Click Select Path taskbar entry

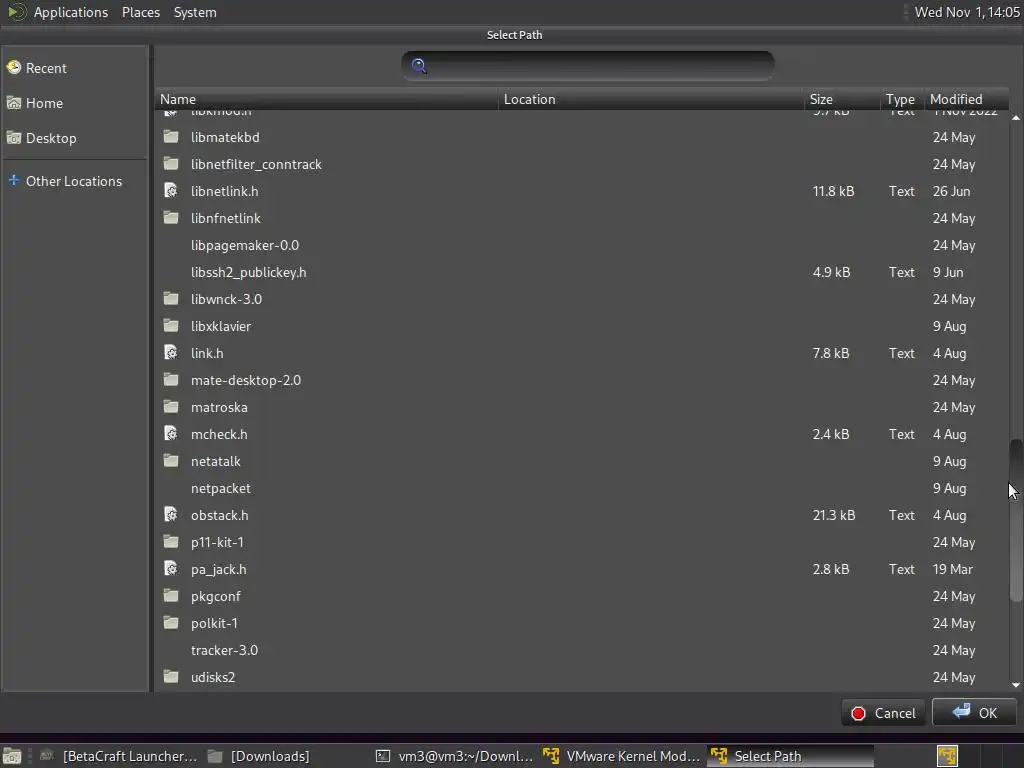point(790,756)
